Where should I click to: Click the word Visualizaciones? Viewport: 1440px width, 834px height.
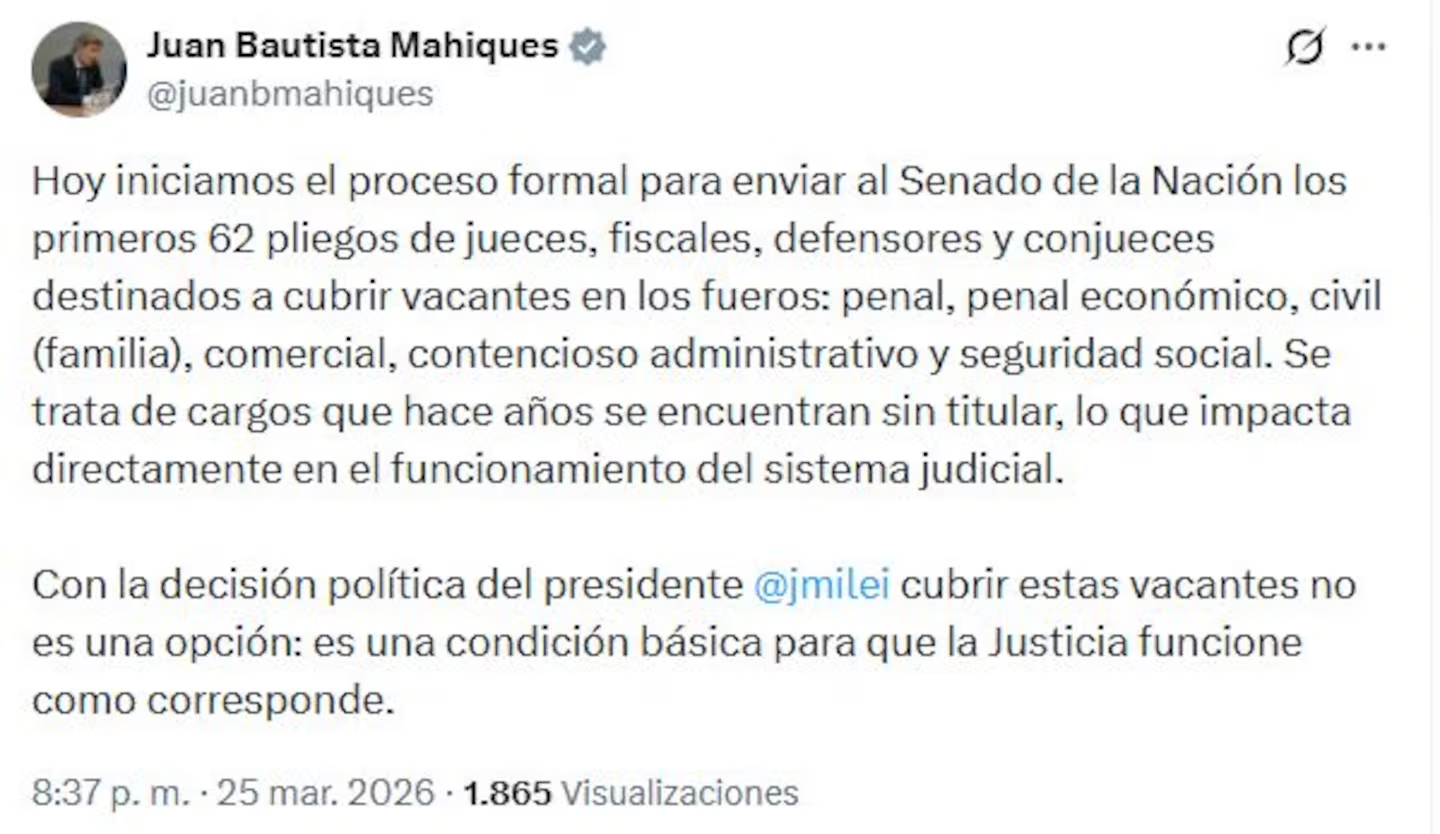tap(680, 793)
